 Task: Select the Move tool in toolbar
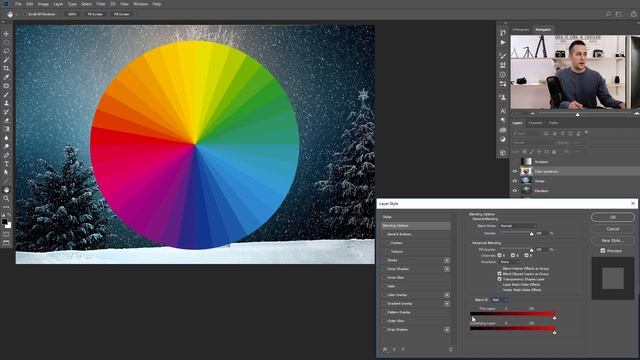coord(6,34)
